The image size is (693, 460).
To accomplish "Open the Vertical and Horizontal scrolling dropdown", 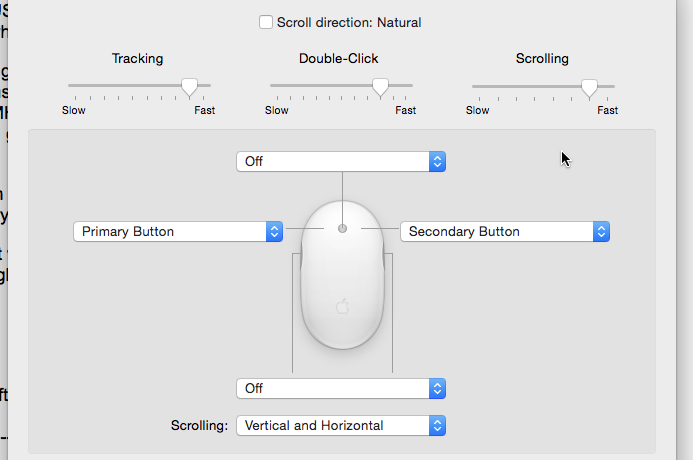I will pos(341,426).
